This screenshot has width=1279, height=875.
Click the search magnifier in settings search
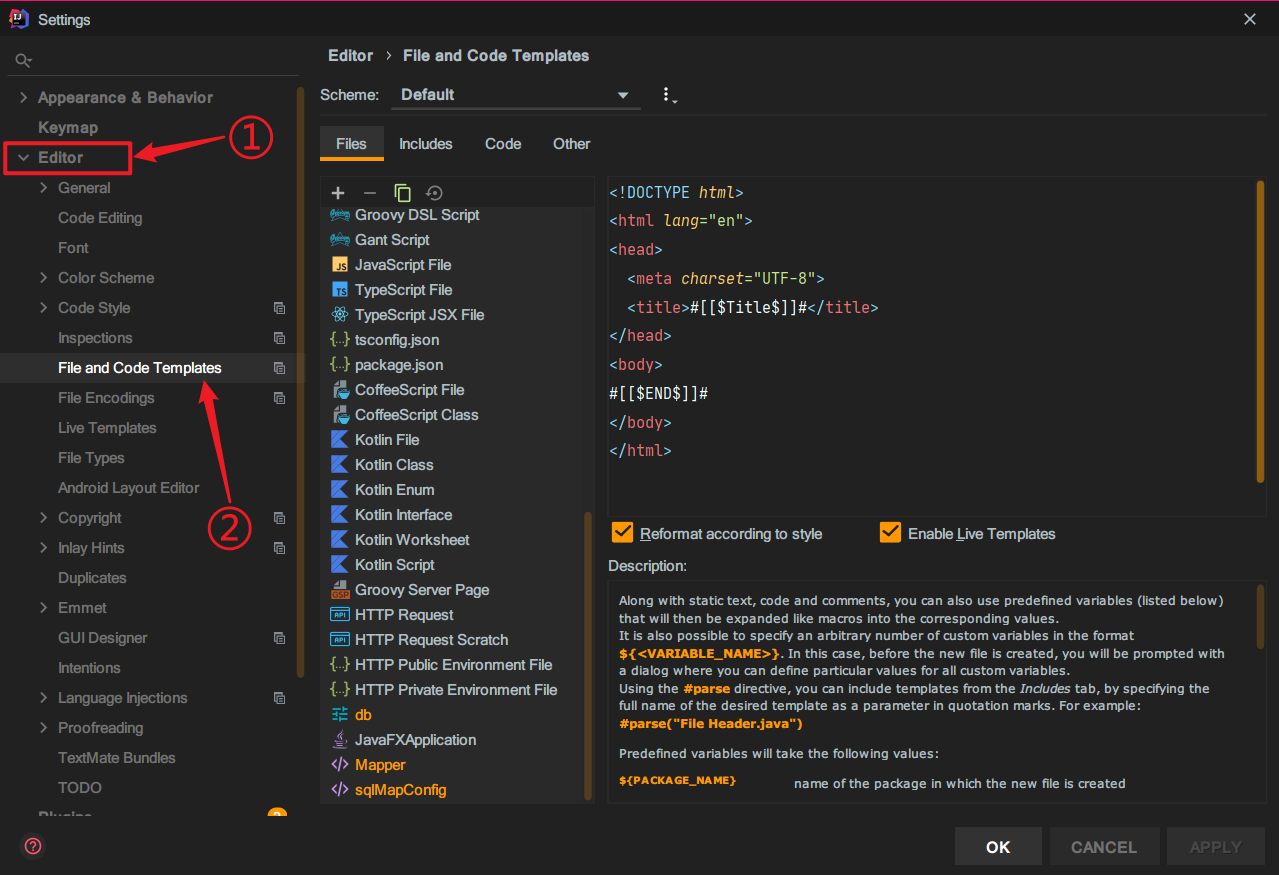pos(24,61)
